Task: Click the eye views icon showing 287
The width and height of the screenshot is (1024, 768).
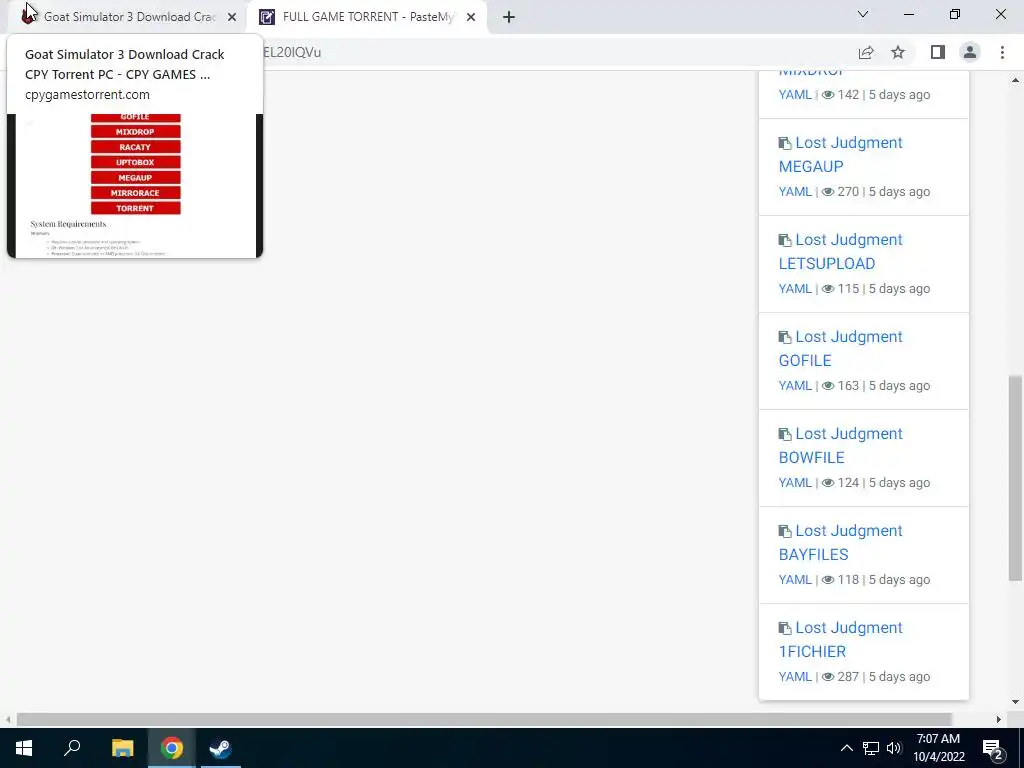Action: [828, 677]
